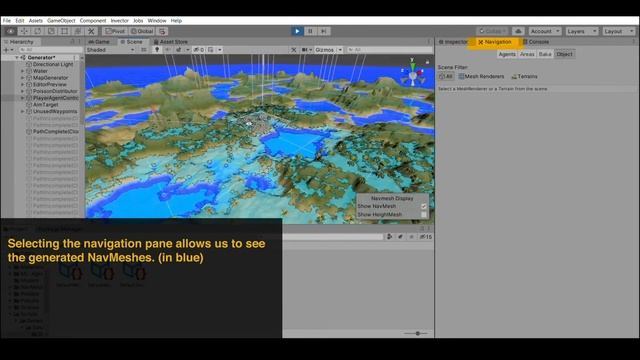640x360 pixels.
Task: Select the Rotate tool
Action: pyautogui.click(x=38, y=31)
